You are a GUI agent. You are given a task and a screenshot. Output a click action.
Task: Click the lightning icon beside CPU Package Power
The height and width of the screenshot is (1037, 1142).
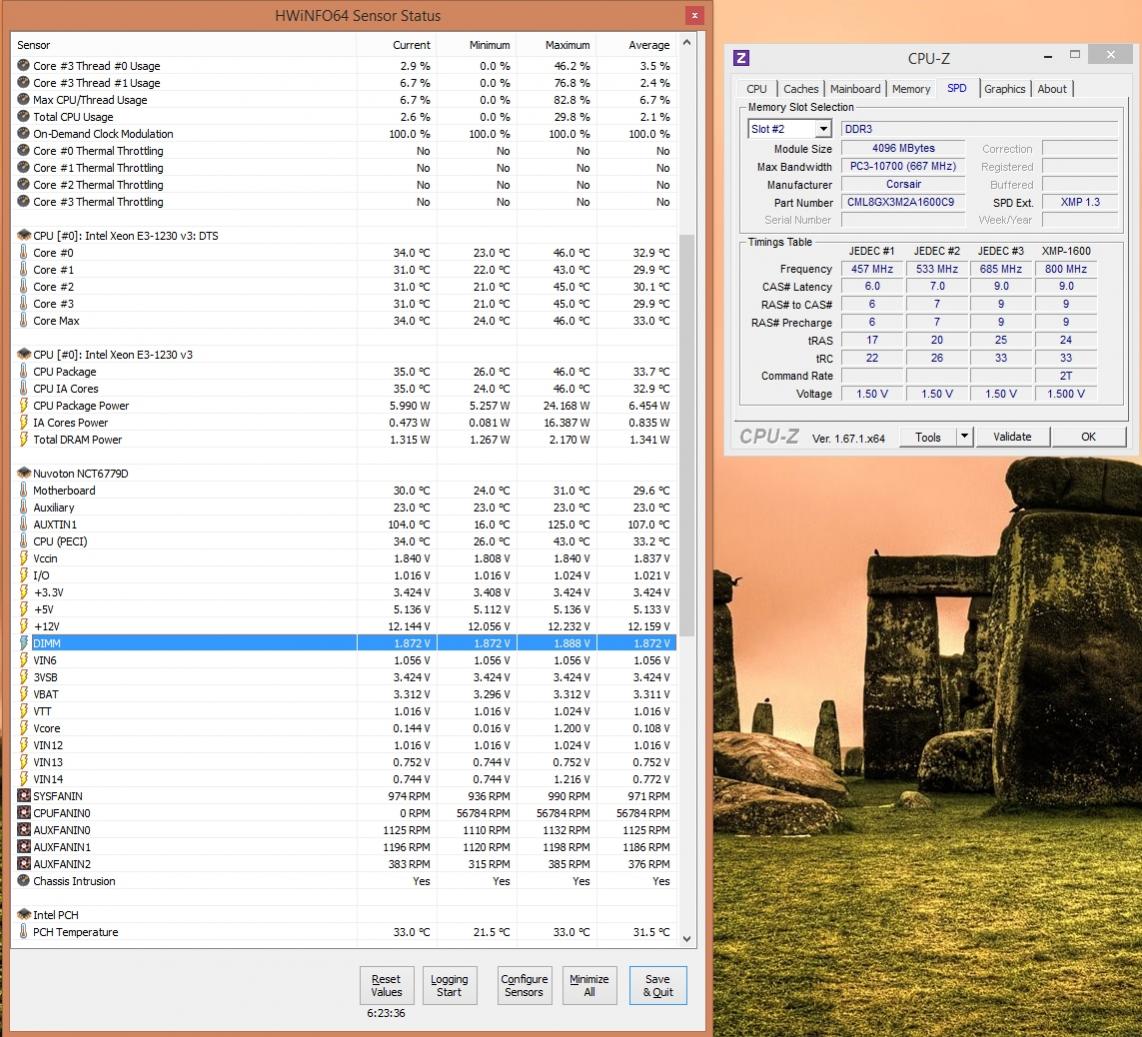(23, 406)
